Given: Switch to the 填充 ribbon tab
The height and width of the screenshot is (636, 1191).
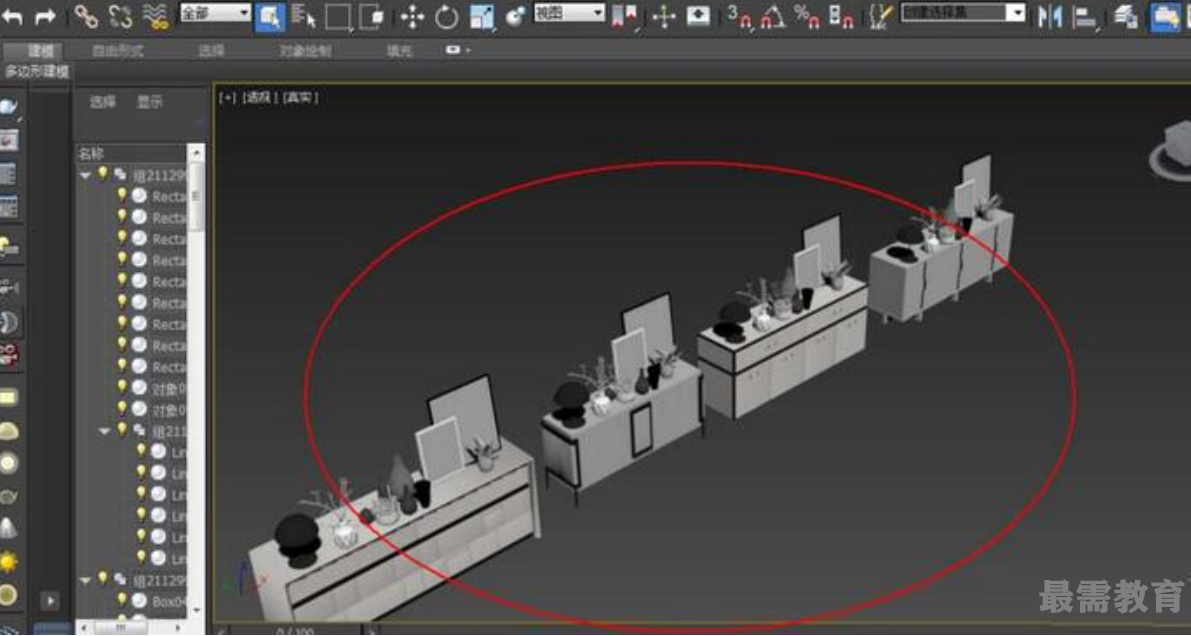Looking at the screenshot, I should click(400, 51).
